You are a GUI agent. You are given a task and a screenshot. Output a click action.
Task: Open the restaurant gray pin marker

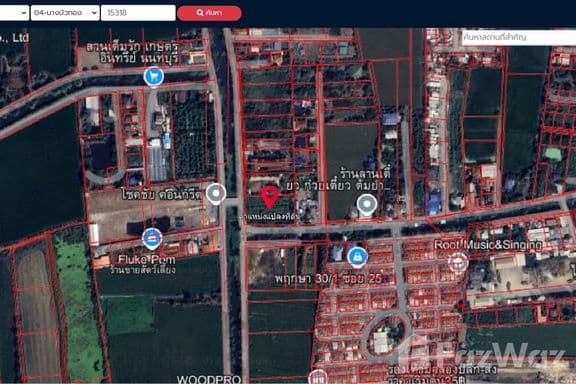[367, 204]
